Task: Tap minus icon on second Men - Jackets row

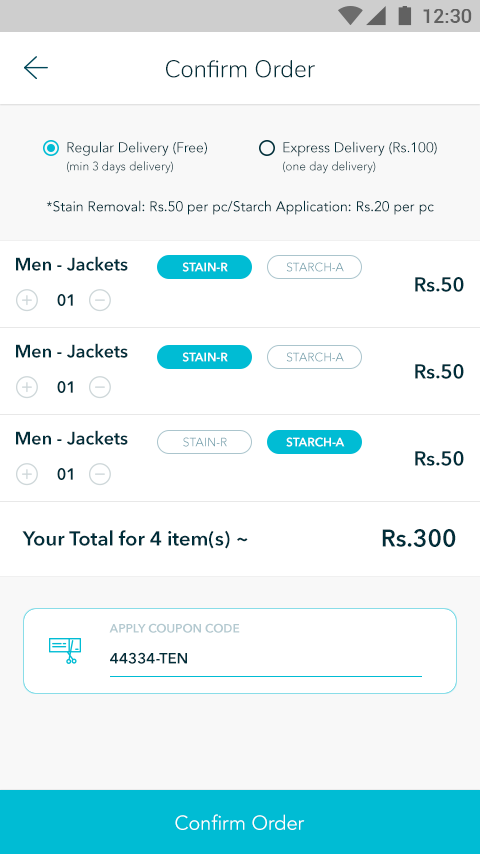Action: [x=100, y=387]
